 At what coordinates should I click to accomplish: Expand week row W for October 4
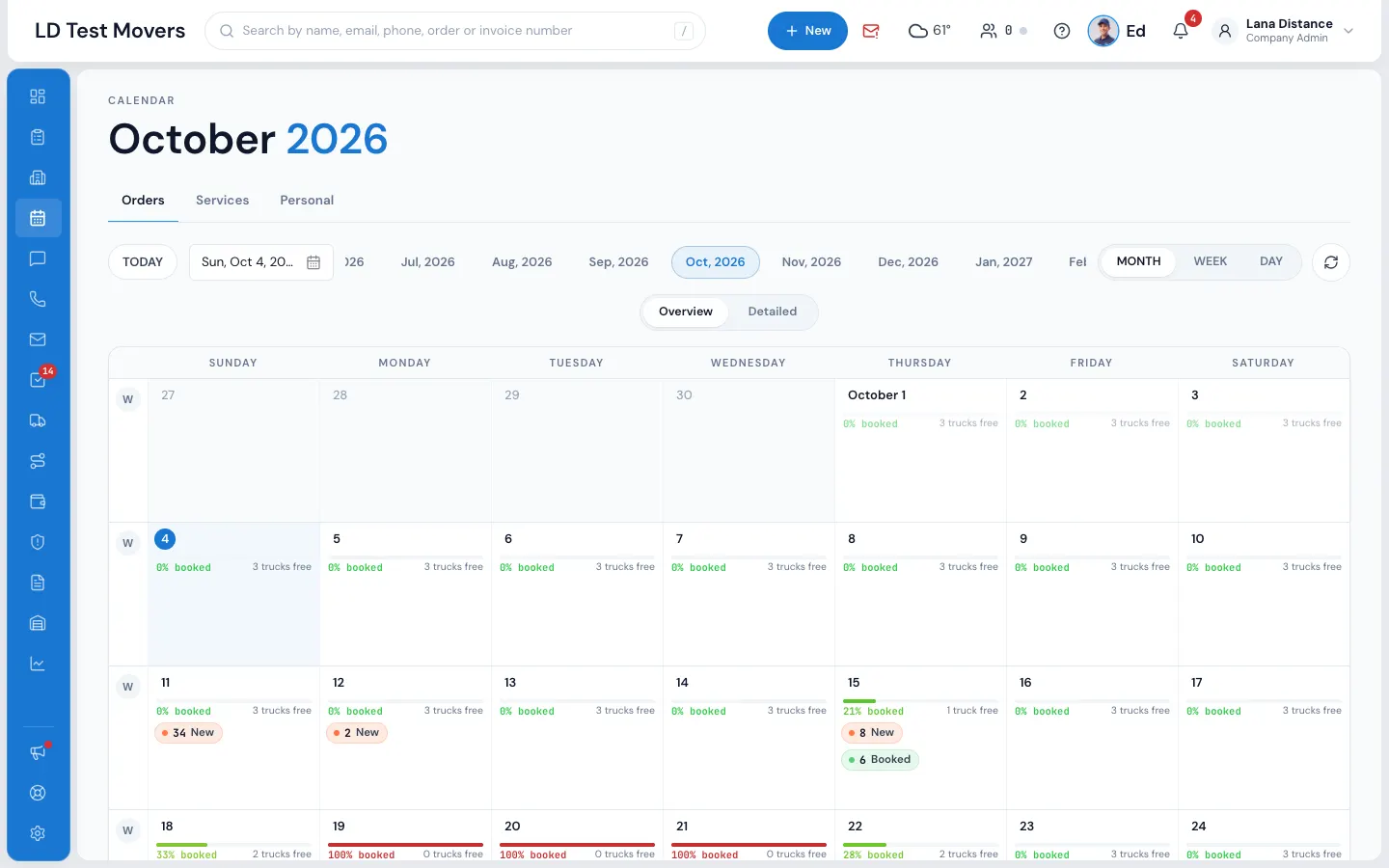click(x=127, y=543)
